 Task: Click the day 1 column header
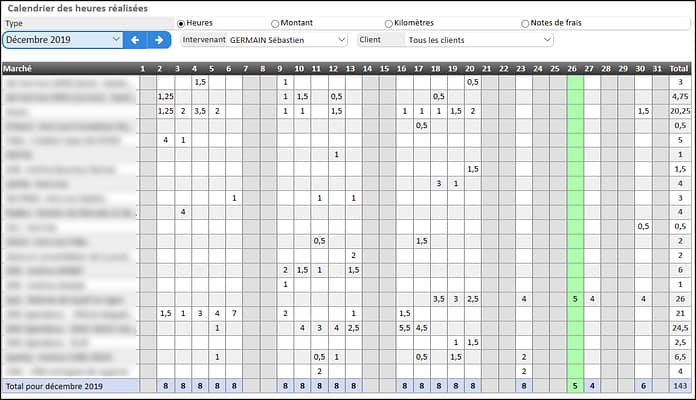click(x=143, y=68)
